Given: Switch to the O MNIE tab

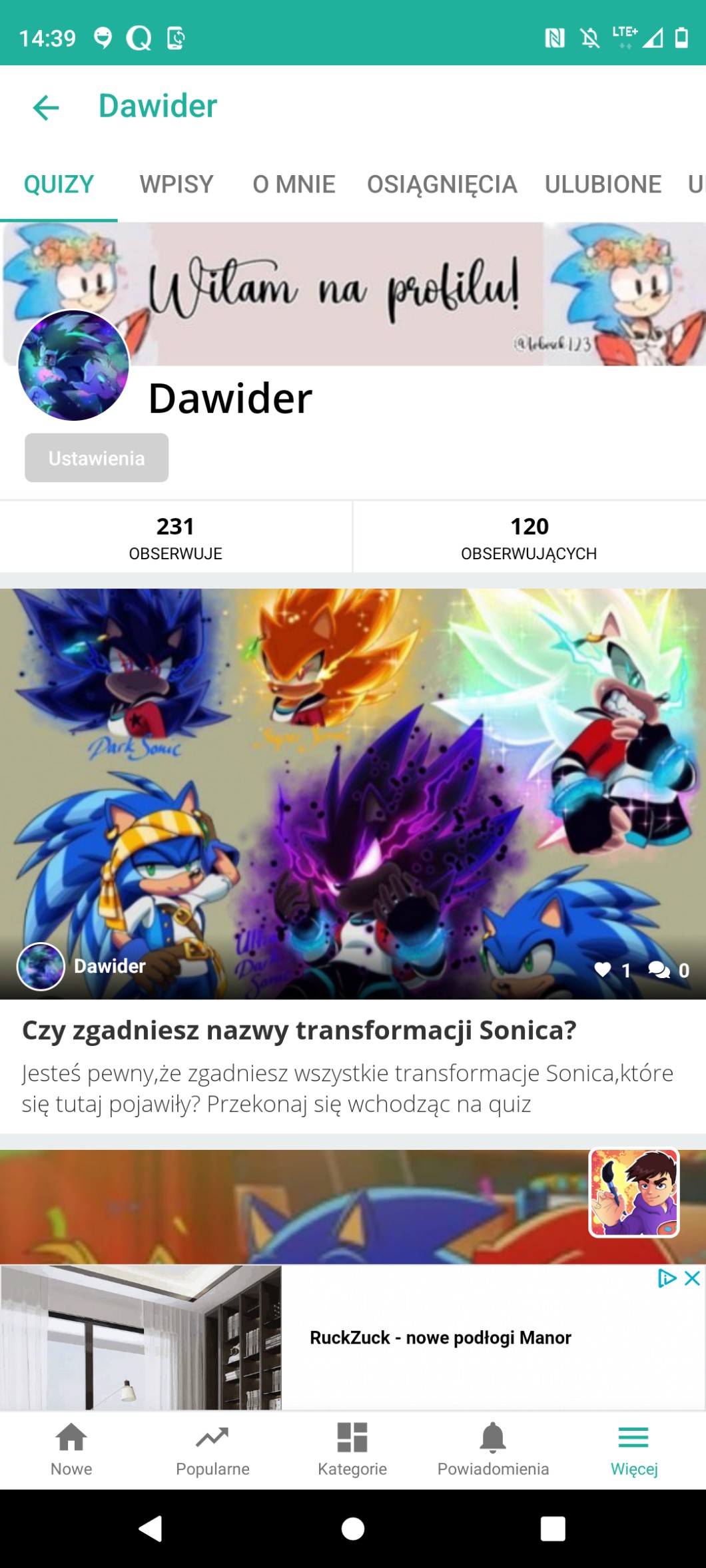Looking at the screenshot, I should (x=294, y=184).
